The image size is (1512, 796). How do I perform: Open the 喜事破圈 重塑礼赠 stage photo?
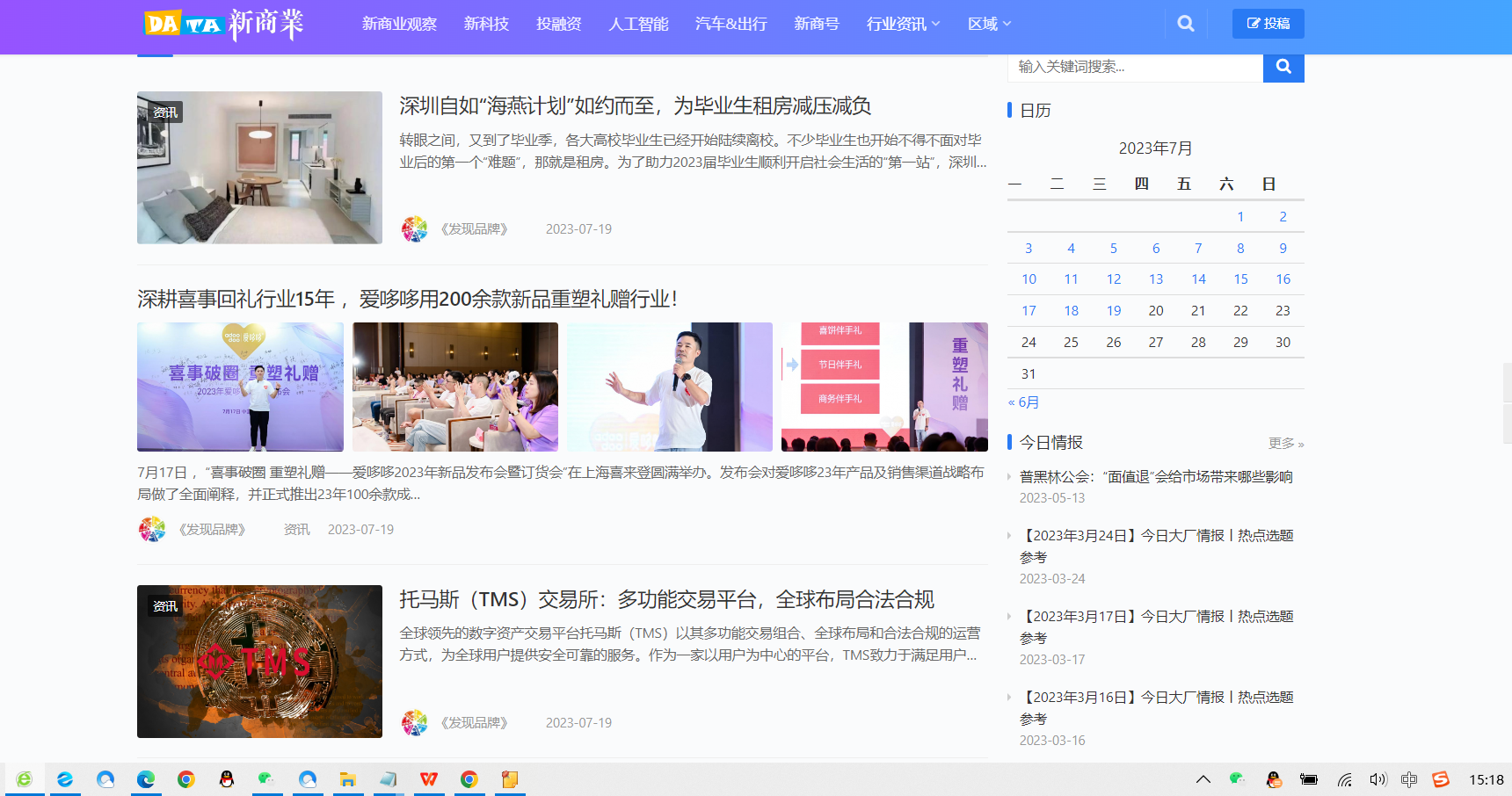240,387
